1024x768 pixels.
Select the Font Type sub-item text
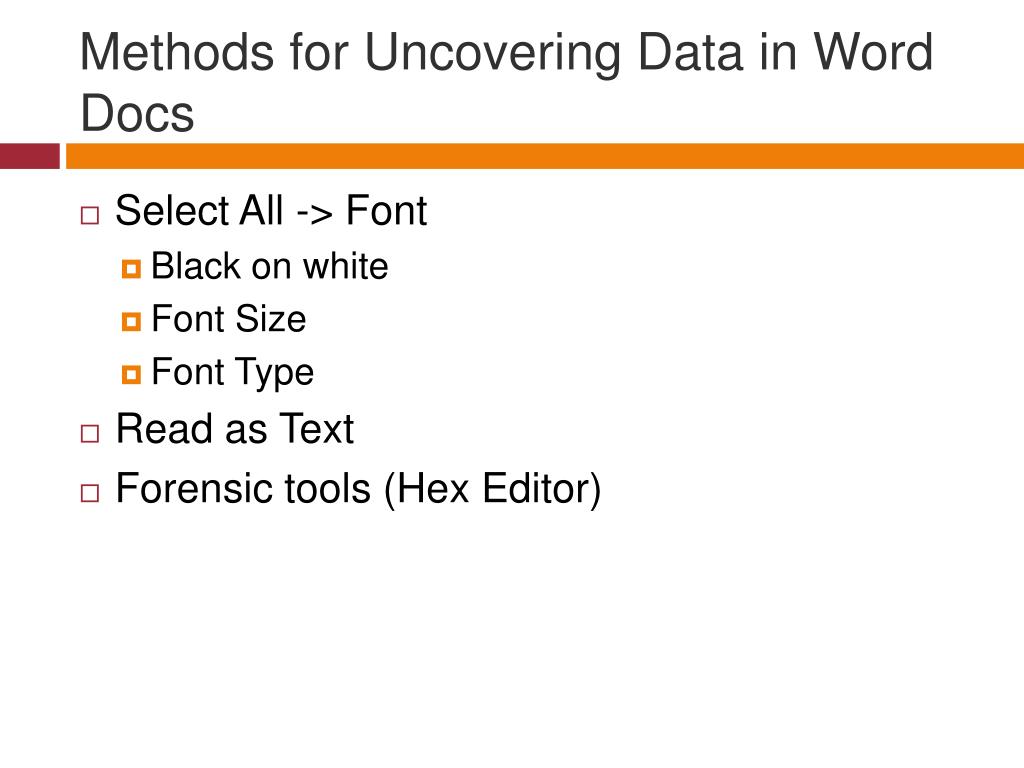232,373
